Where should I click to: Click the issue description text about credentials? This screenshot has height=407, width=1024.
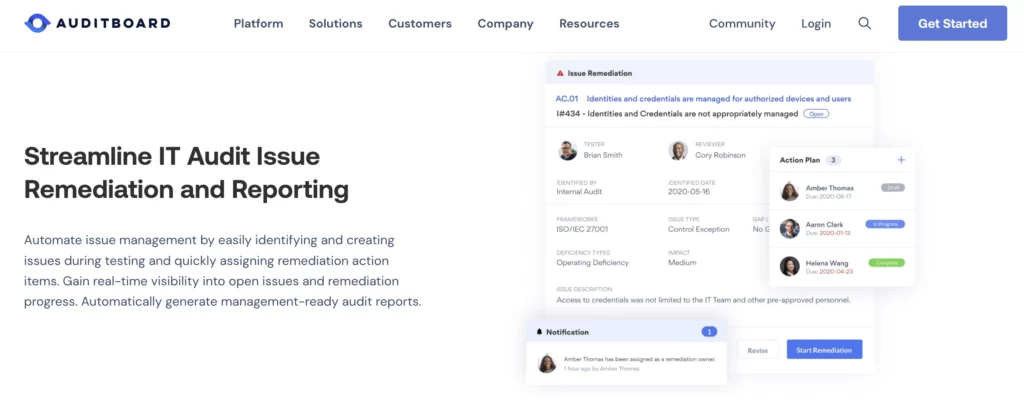(703, 300)
